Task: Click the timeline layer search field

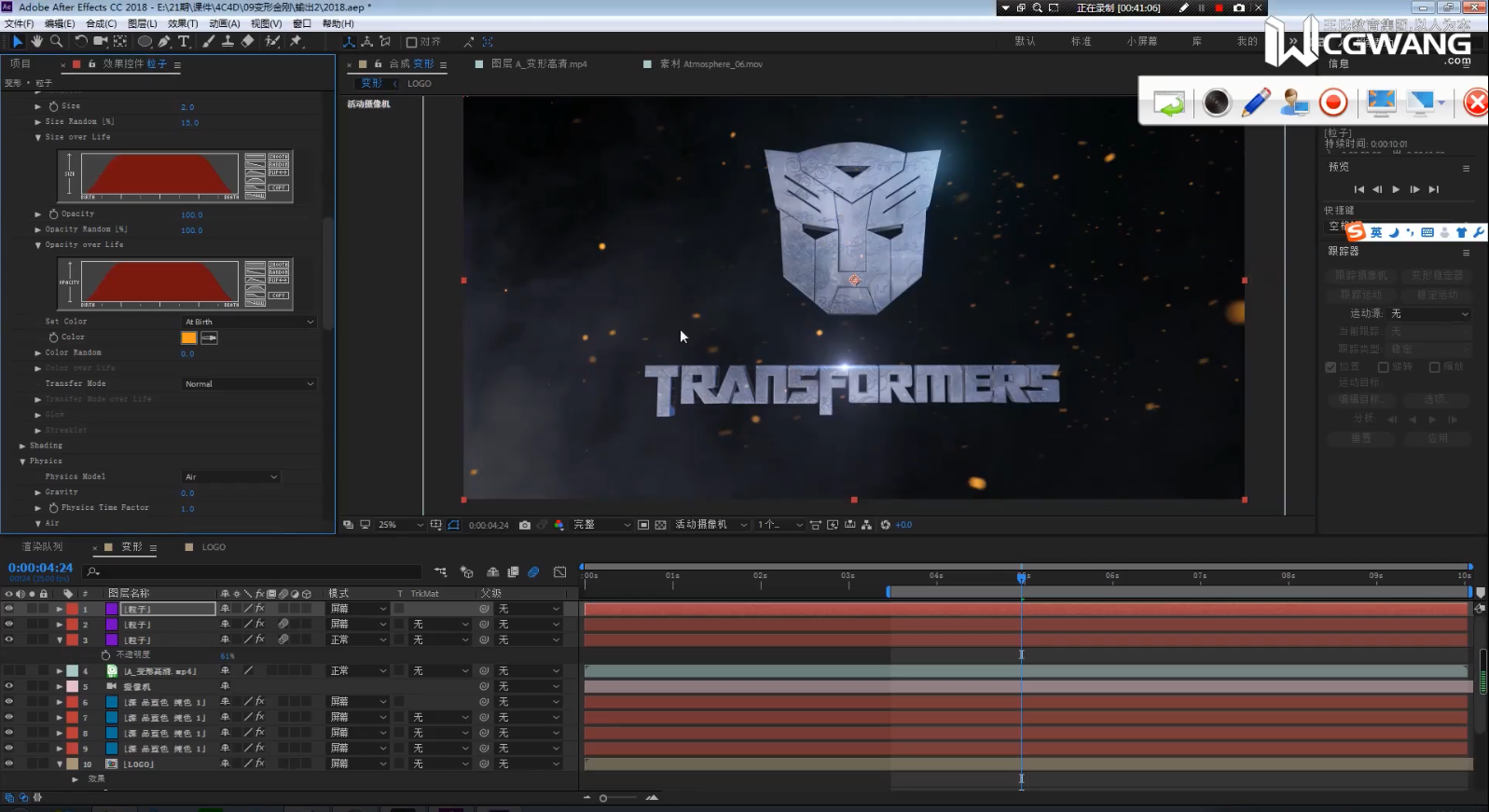Action: pos(252,571)
